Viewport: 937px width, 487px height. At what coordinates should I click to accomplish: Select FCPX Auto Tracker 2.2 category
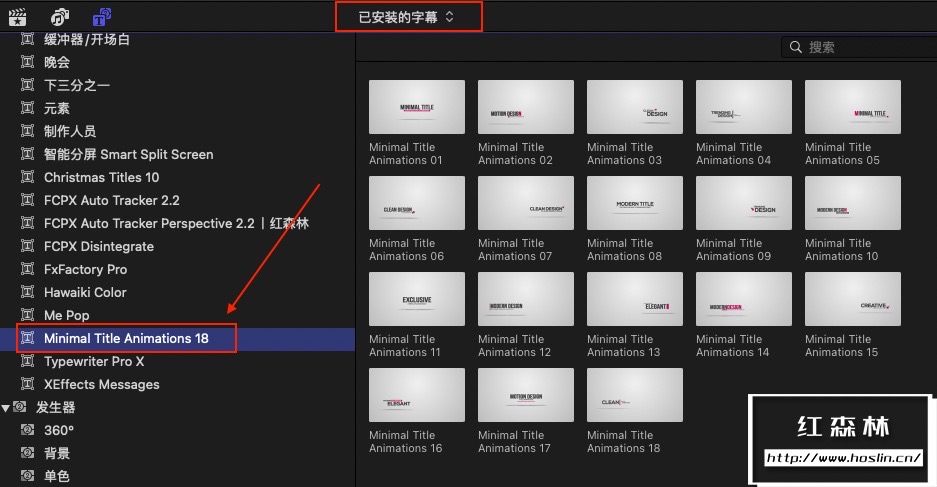pos(112,200)
